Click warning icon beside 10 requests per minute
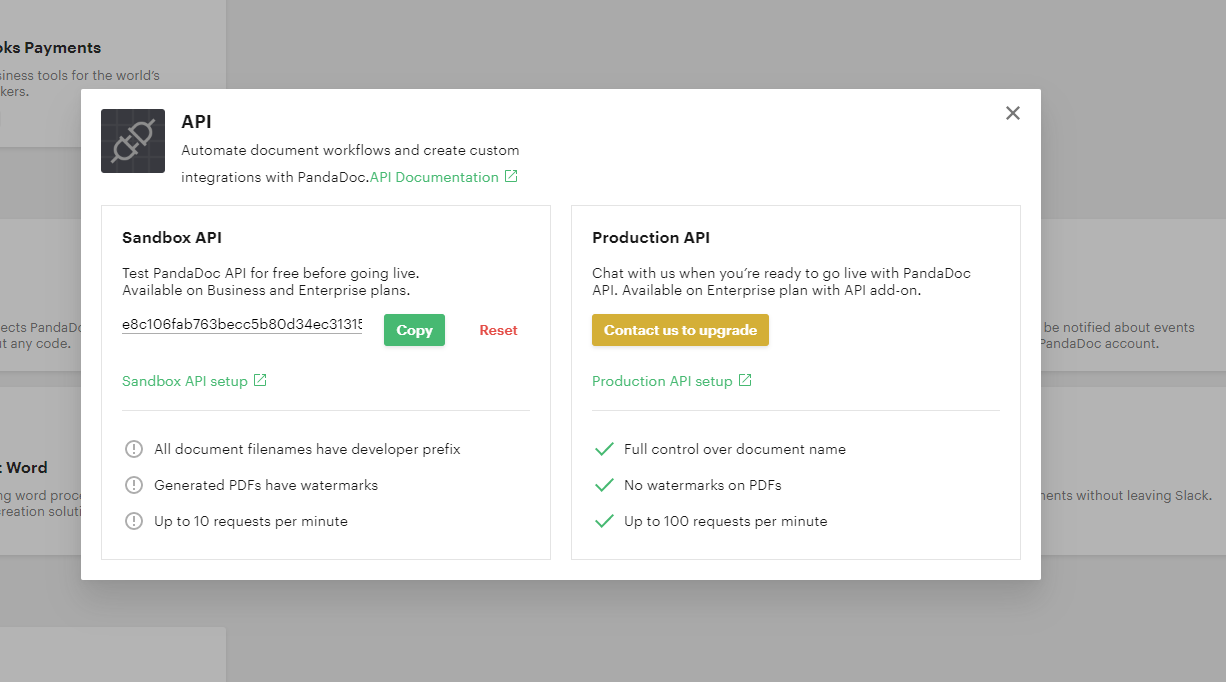 pos(134,521)
